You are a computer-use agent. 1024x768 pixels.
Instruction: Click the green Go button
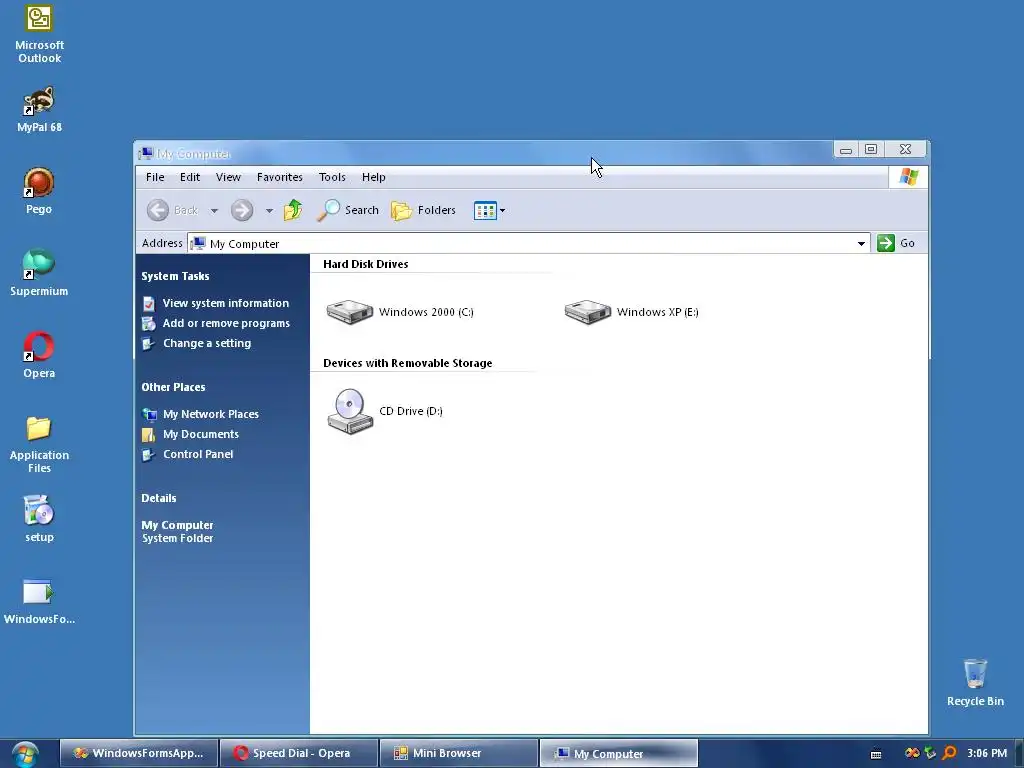(x=896, y=243)
